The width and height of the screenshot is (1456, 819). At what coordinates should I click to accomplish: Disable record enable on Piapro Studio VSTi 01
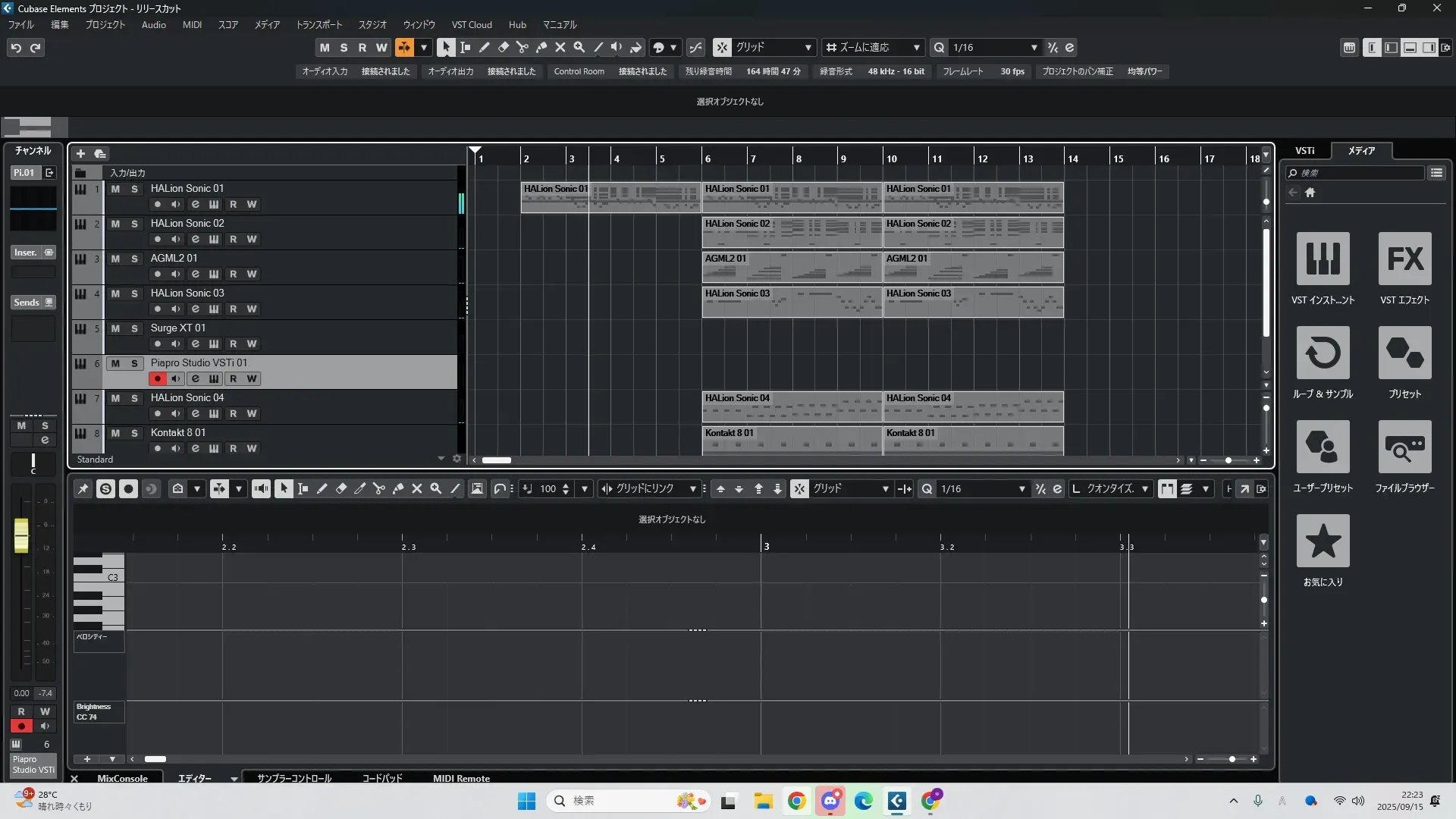pyautogui.click(x=157, y=378)
